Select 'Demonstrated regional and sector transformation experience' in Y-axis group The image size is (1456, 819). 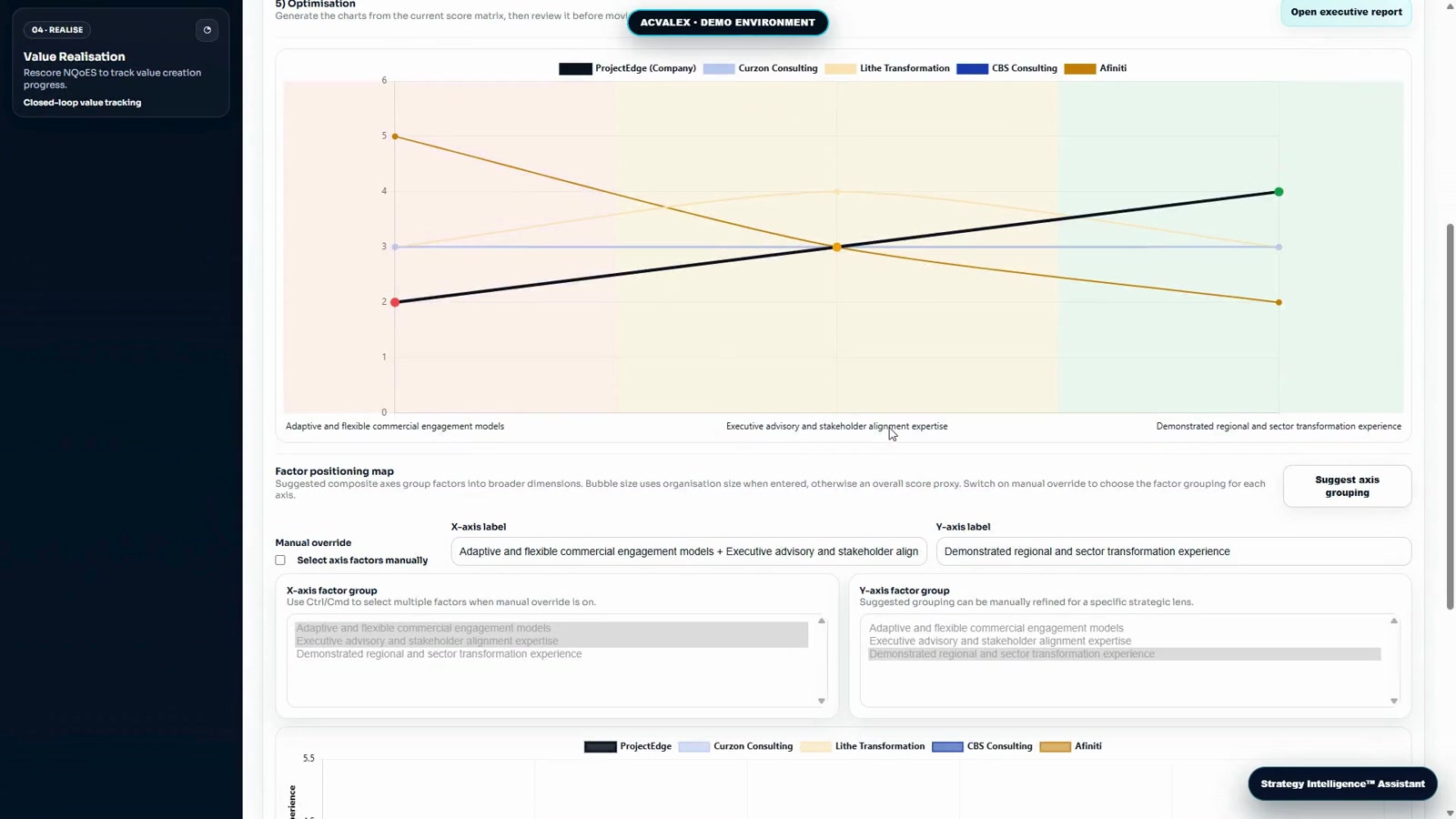pyautogui.click(x=1125, y=653)
